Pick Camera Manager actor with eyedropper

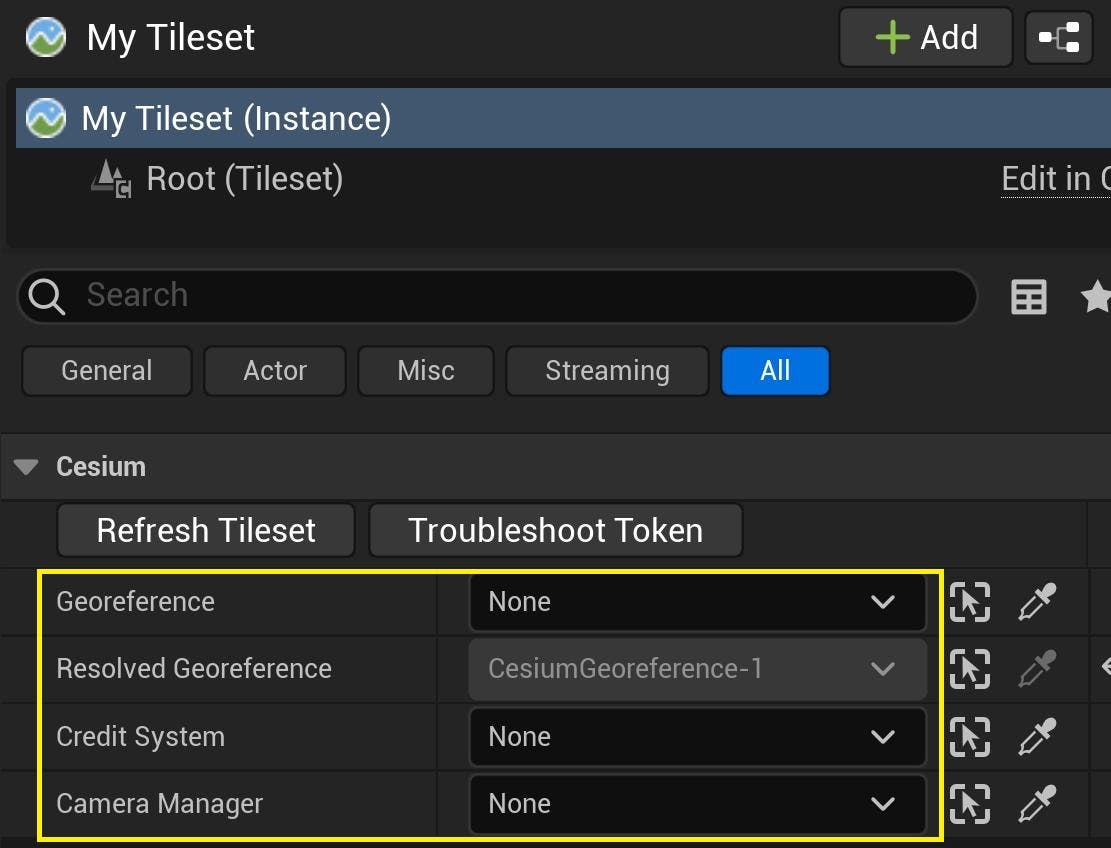pos(1037,804)
